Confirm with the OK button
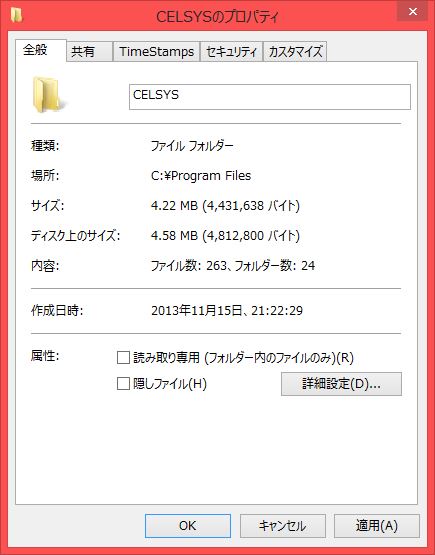 [188, 526]
